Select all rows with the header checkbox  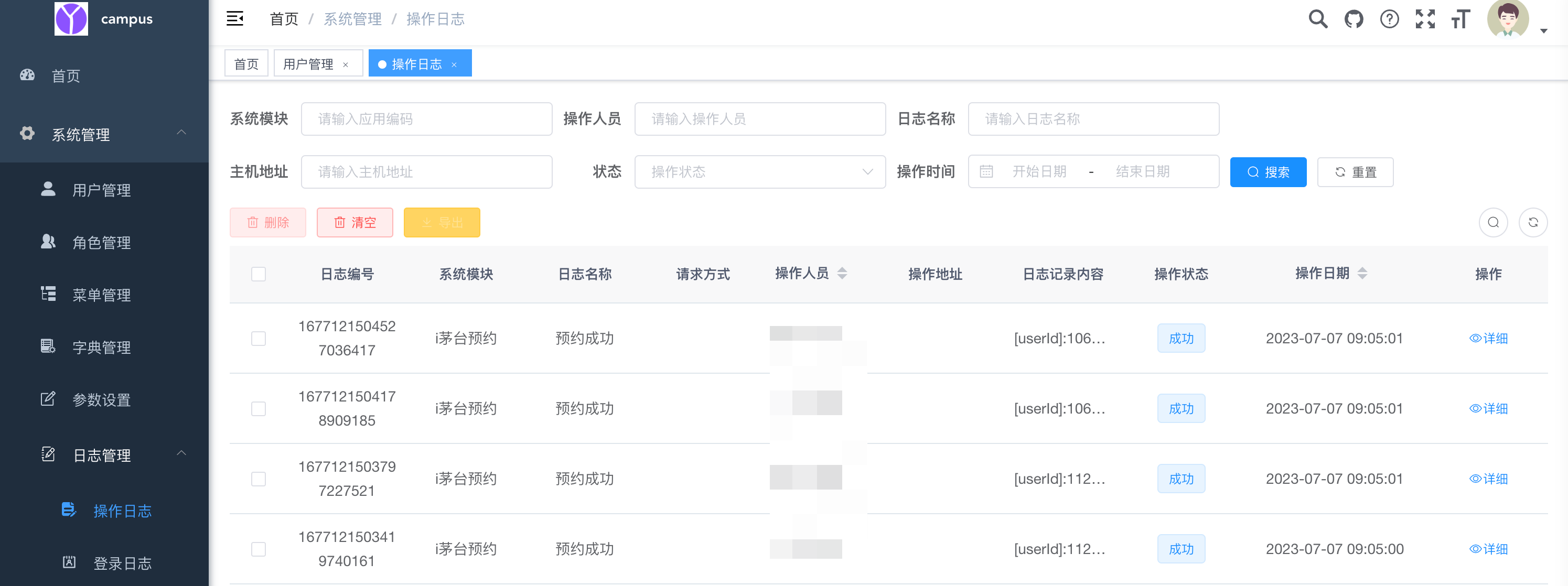click(x=258, y=275)
